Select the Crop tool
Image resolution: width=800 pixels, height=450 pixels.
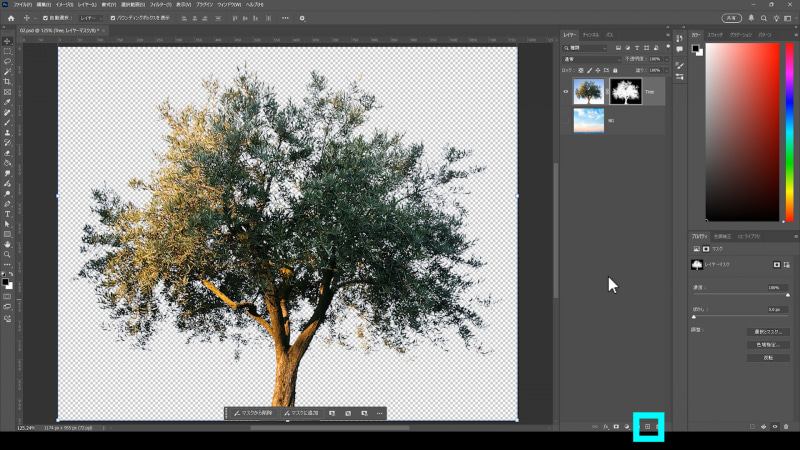point(7,82)
